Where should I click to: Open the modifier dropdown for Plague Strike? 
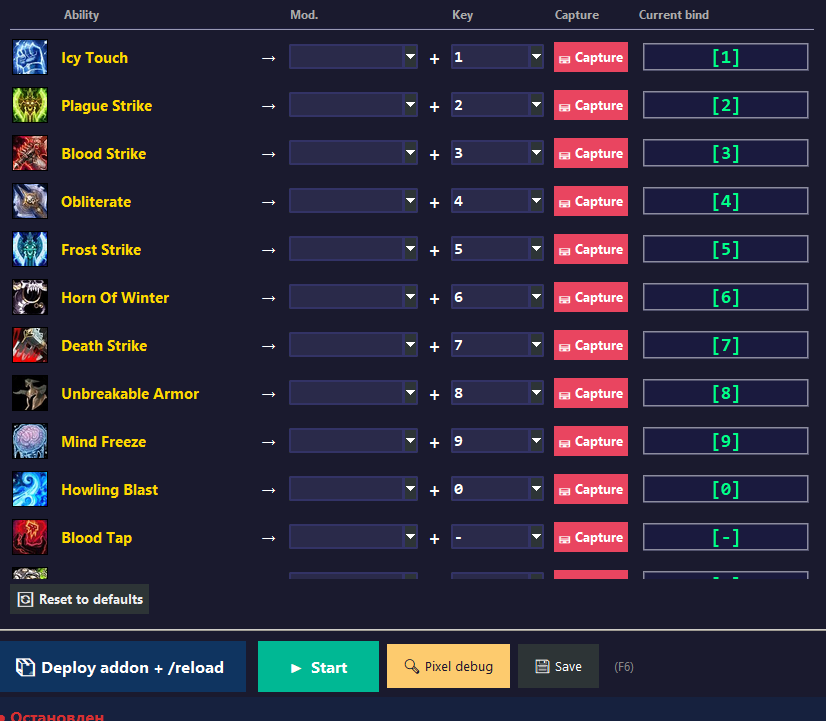(353, 104)
